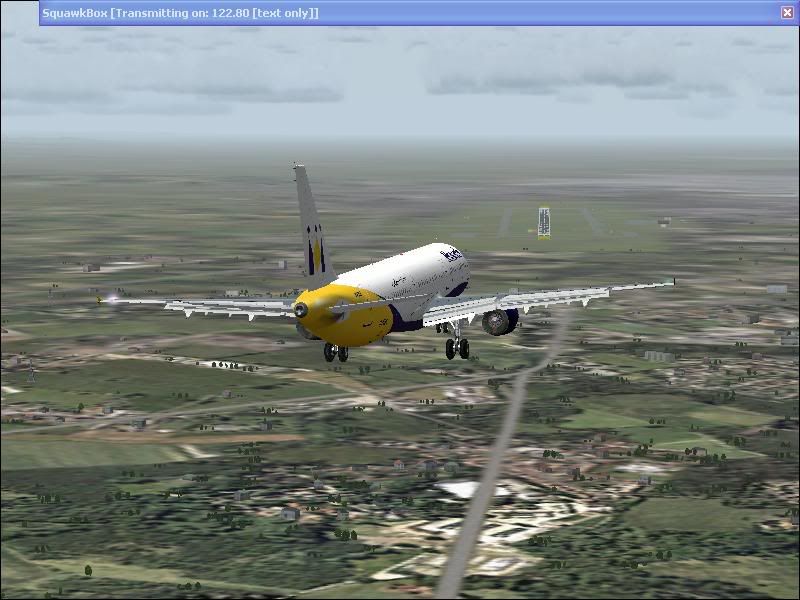Image resolution: width=800 pixels, height=600 pixels.
Task: Close the SquawkBox window
Action: point(787,12)
